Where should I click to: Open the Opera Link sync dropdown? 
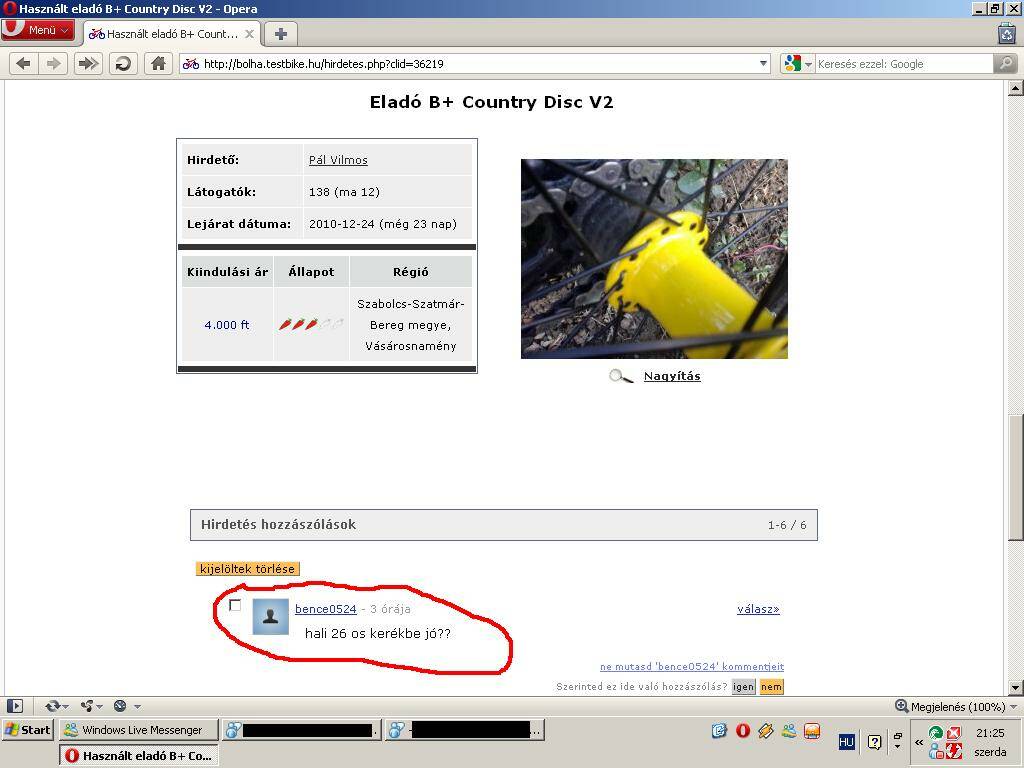coord(57,706)
